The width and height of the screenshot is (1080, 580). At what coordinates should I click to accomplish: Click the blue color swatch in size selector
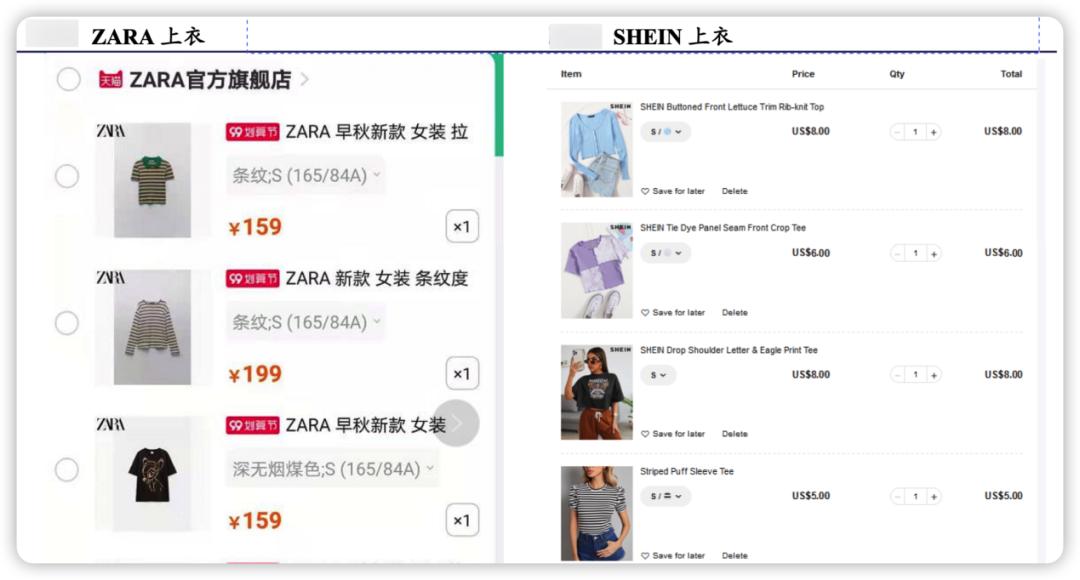point(667,132)
